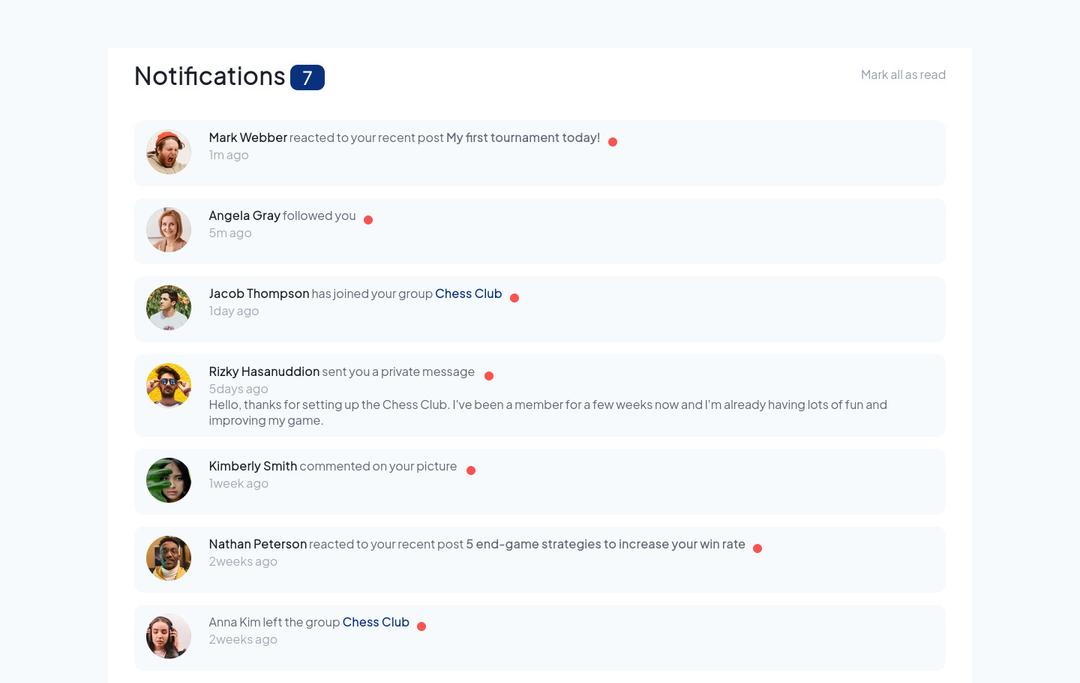Mark Angela Gray's follow notification as read
This screenshot has height=683, width=1080.
368,218
